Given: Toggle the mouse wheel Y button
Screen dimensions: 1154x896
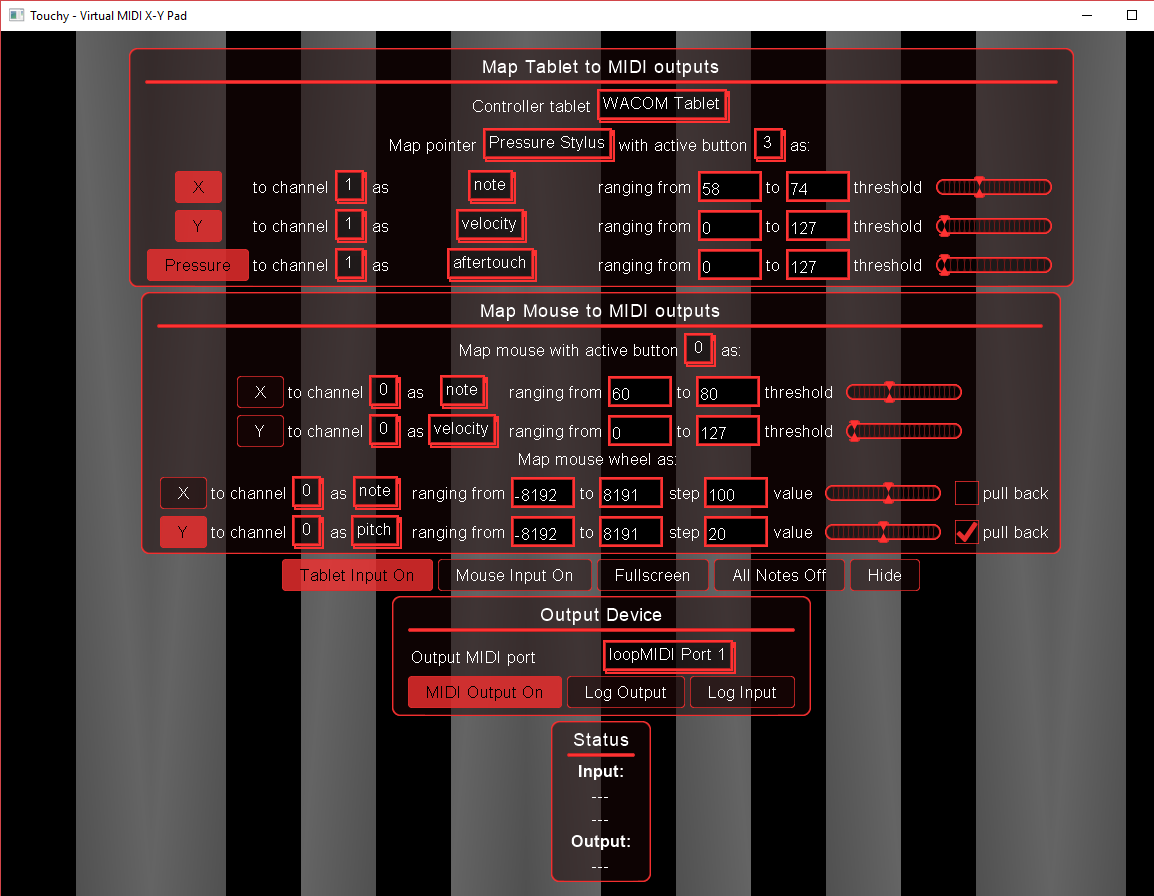Looking at the screenshot, I should [x=183, y=532].
